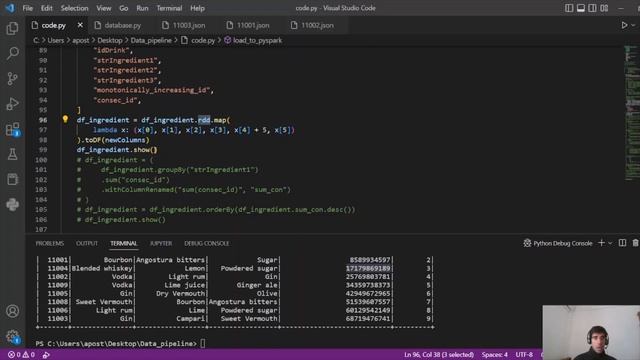This screenshot has height=360, width=640.
Task: Open the Testing flask view
Action: [x=12, y=154]
